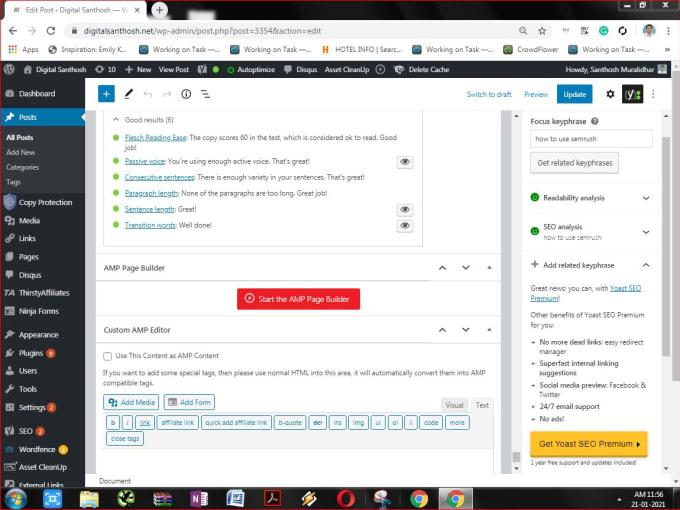Click the Preview link
Screen dimensions: 680x510
tap(536, 94)
